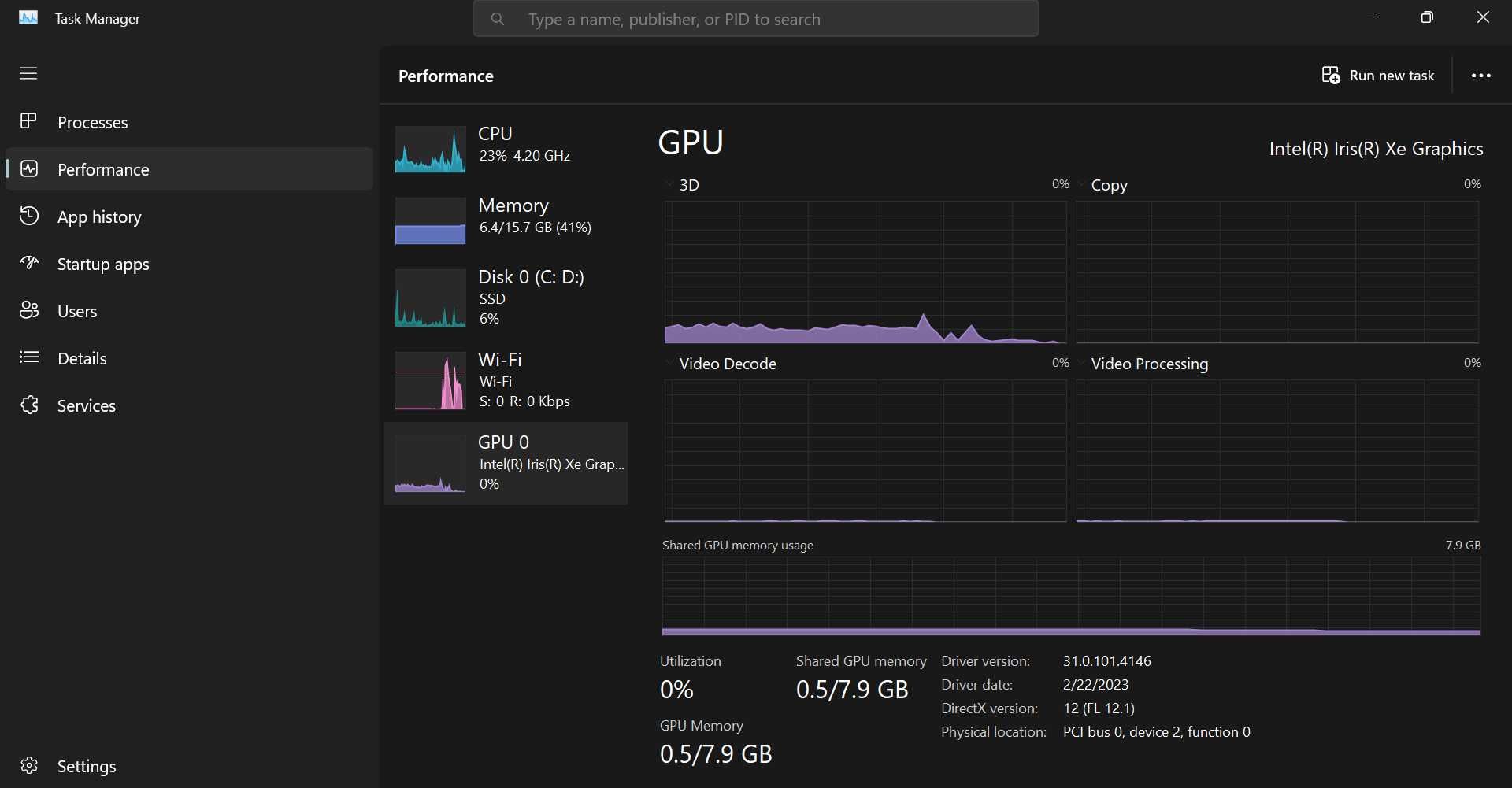This screenshot has height=788, width=1512.
Task: Click the Intel(R) Iris(R) Xe Graphics title
Action: coord(1377,149)
